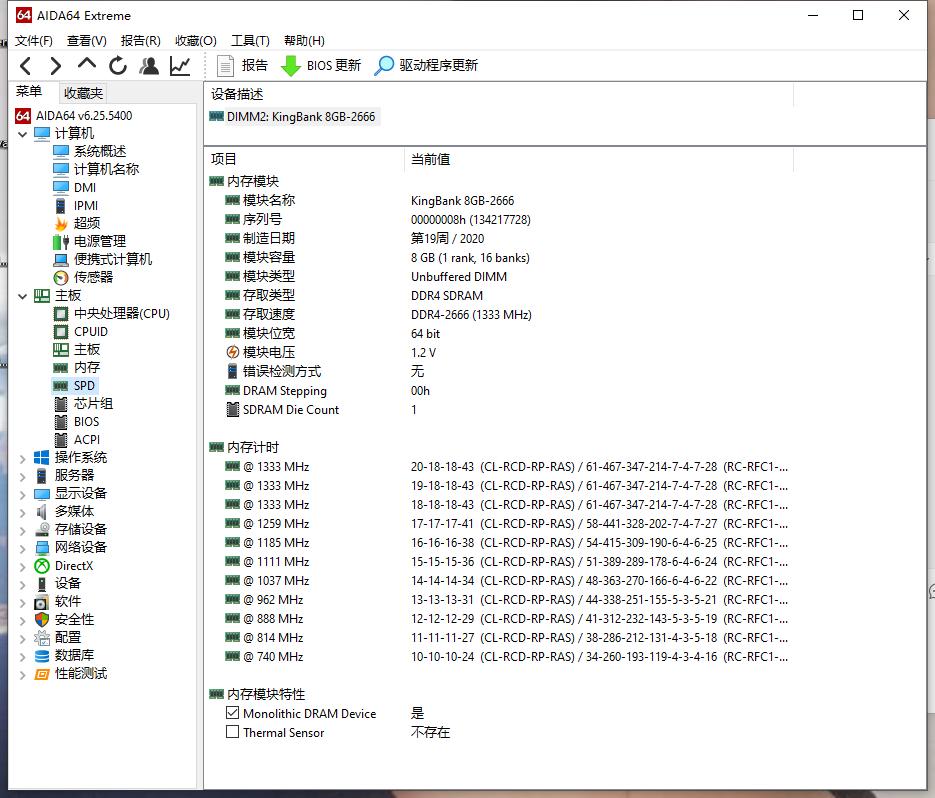Toggle the Thermal Sensor checkbox
The height and width of the screenshot is (798, 935).
tap(233, 732)
